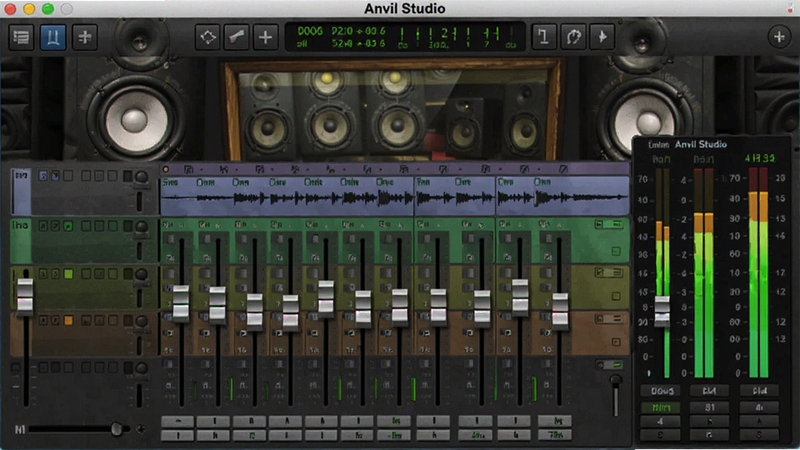Select the hammer tool icon in toolbar

[x=236, y=37]
